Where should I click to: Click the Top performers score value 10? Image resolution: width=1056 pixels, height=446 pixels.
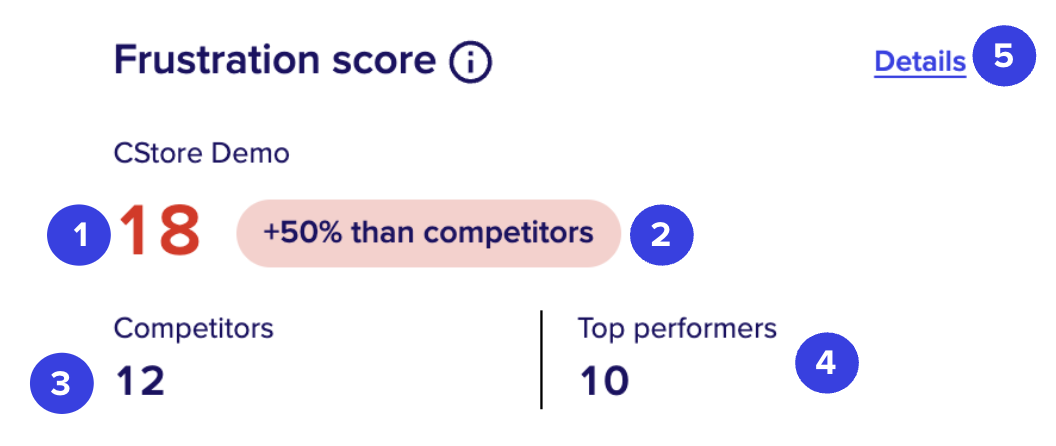point(604,381)
